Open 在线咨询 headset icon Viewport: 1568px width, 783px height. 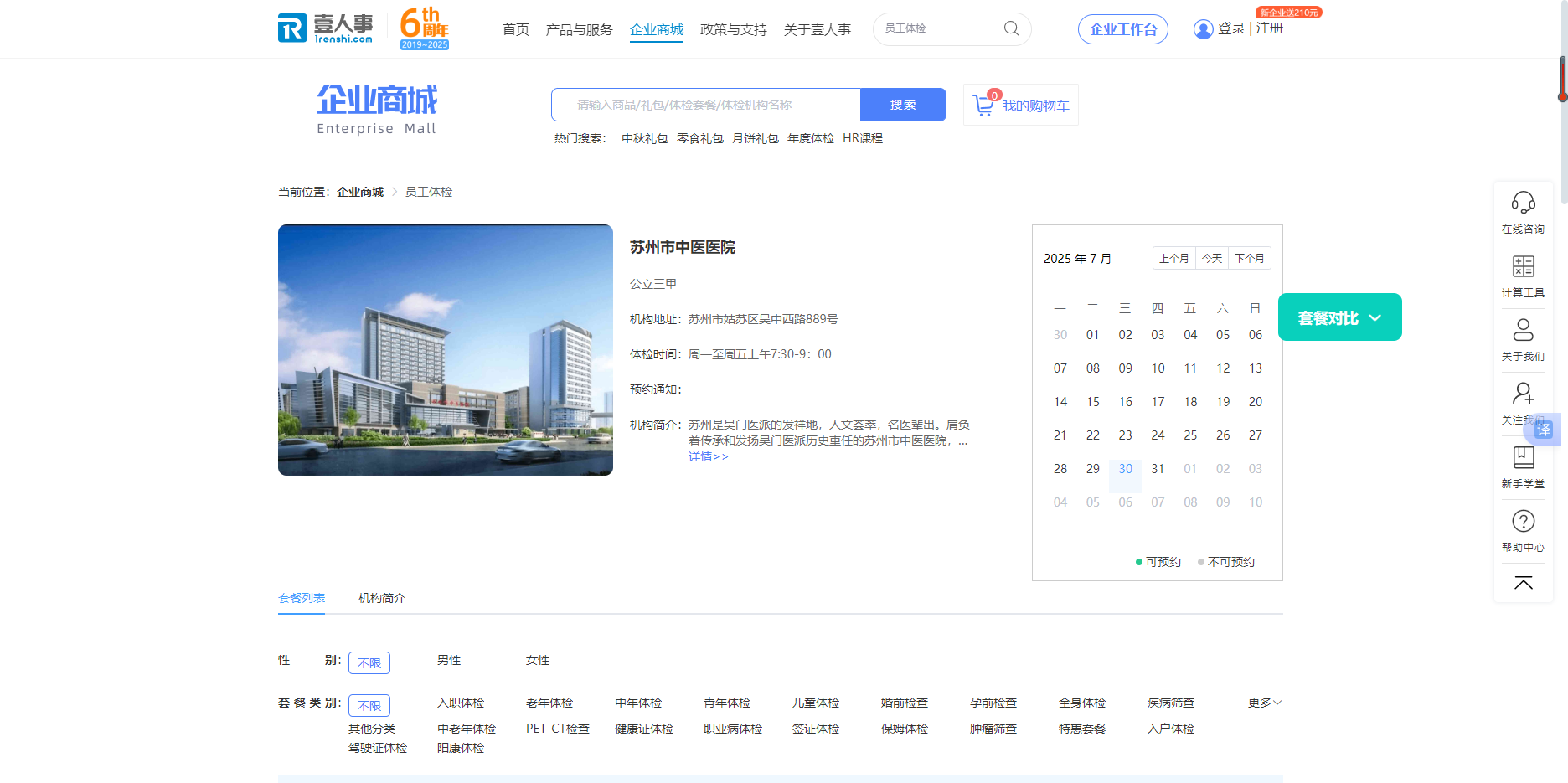click(1523, 203)
